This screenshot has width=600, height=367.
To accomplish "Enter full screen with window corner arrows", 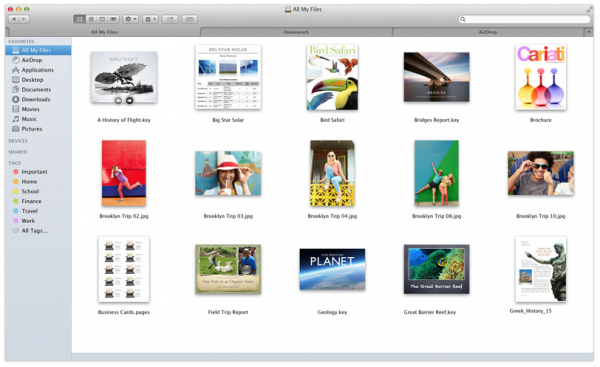I will click(590, 9).
